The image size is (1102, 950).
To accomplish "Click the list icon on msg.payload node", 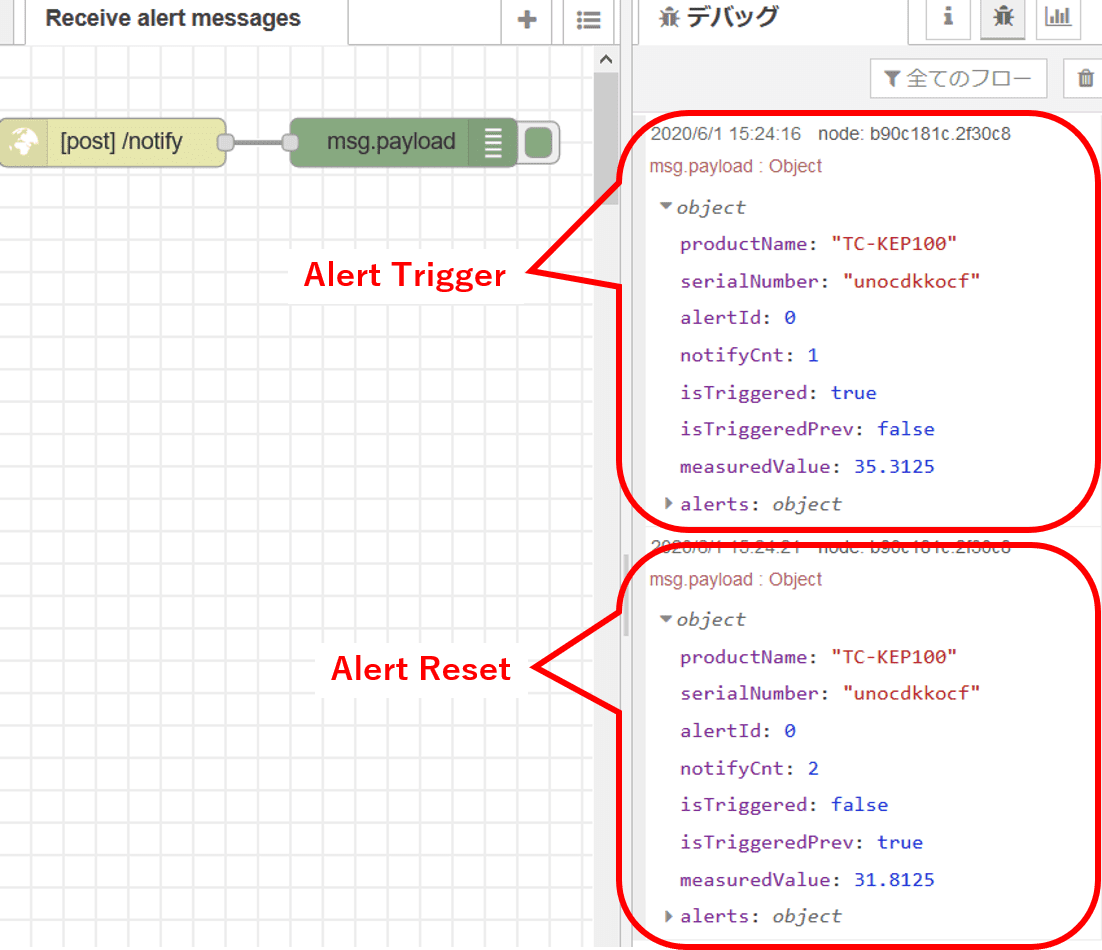I will tap(493, 142).
